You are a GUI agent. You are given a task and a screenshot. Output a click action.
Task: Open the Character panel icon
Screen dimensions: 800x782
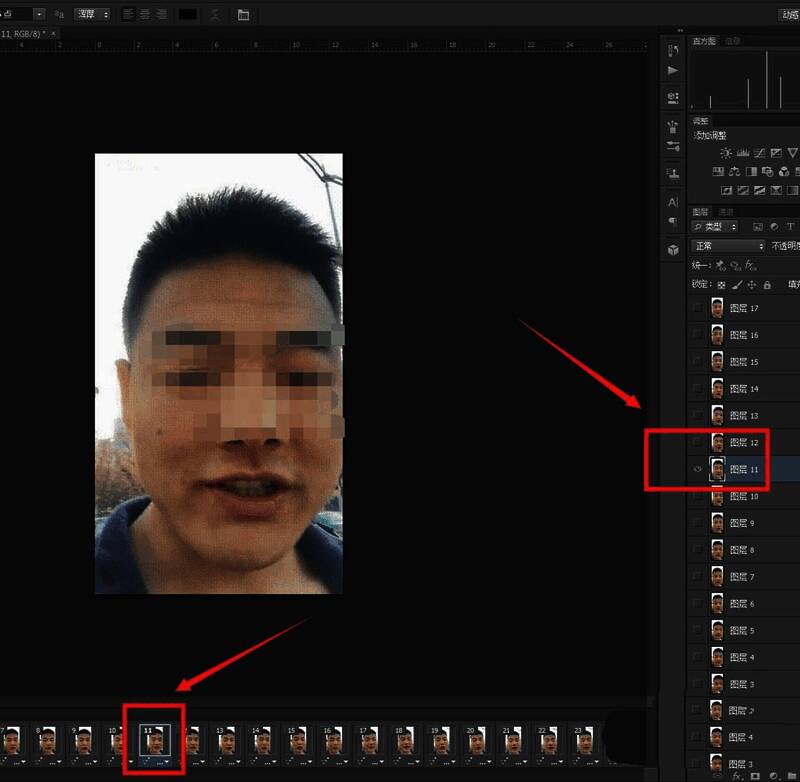[x=673, y=203]
